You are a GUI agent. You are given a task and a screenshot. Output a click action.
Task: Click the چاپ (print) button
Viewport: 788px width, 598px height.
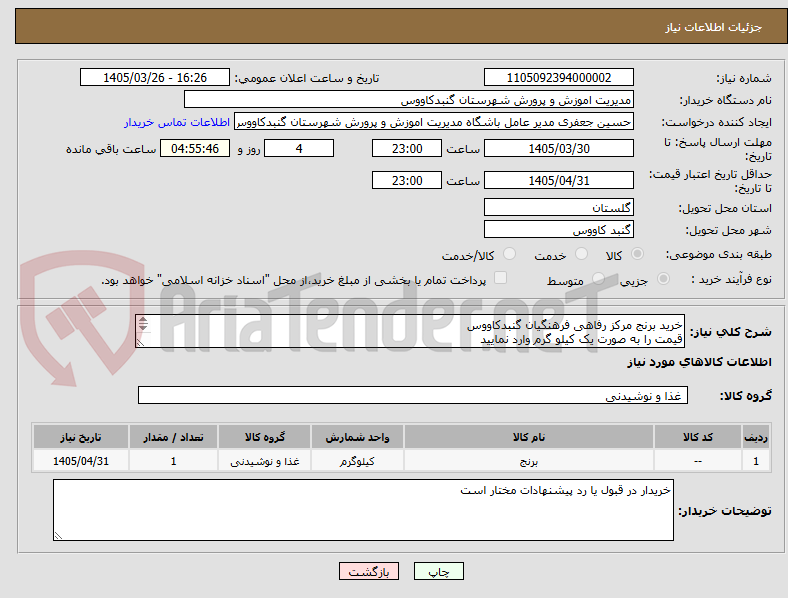tap(439, 571)
